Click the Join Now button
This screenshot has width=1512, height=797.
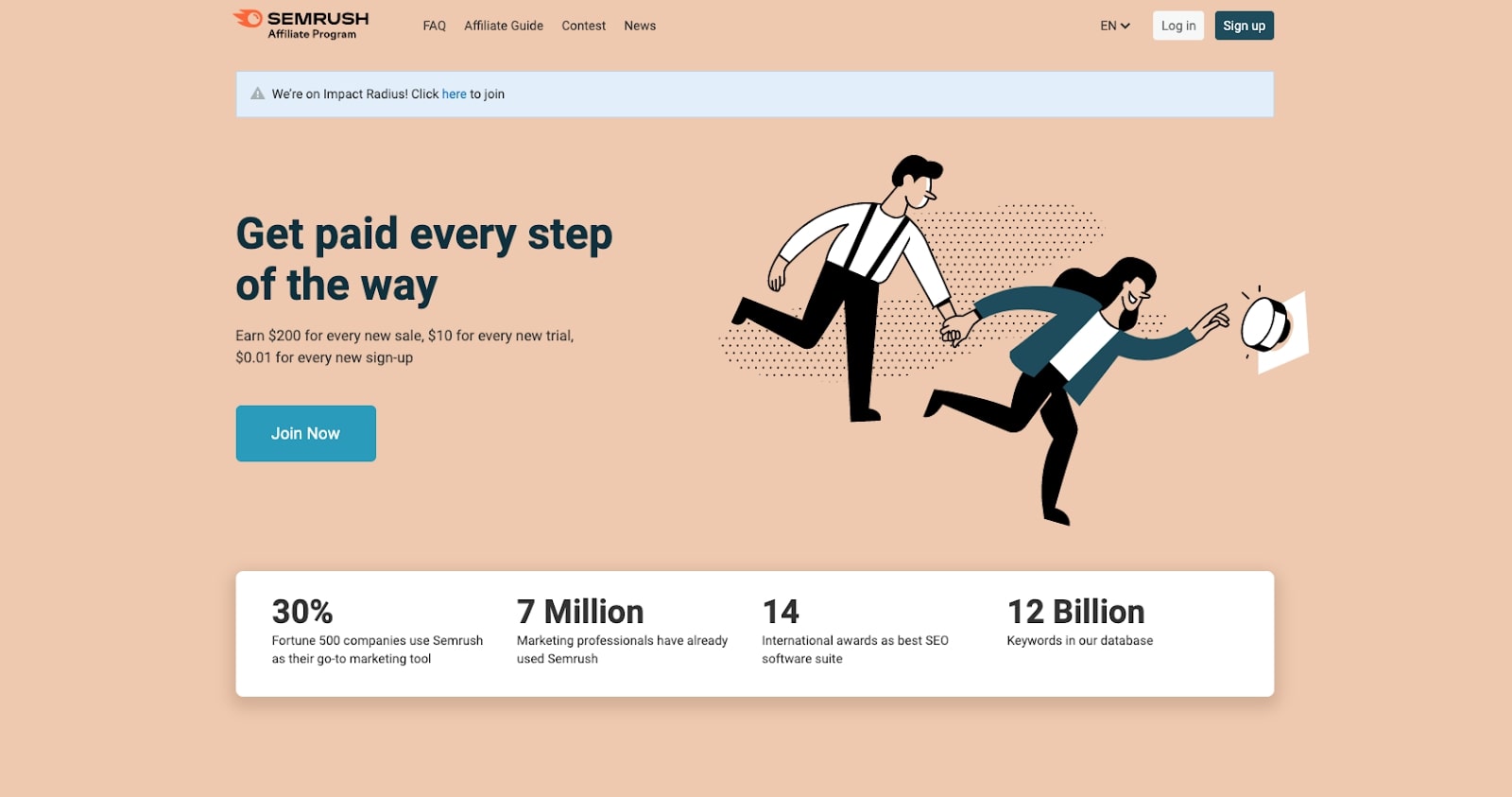[x=305, y=433]
